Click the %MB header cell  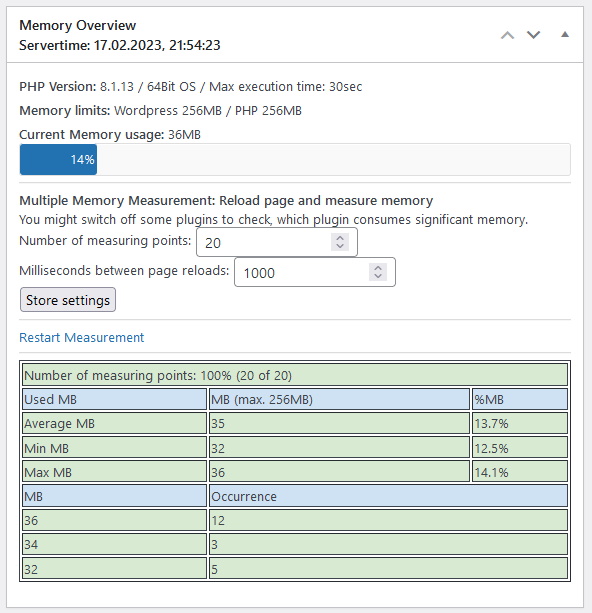coord(520,399)
